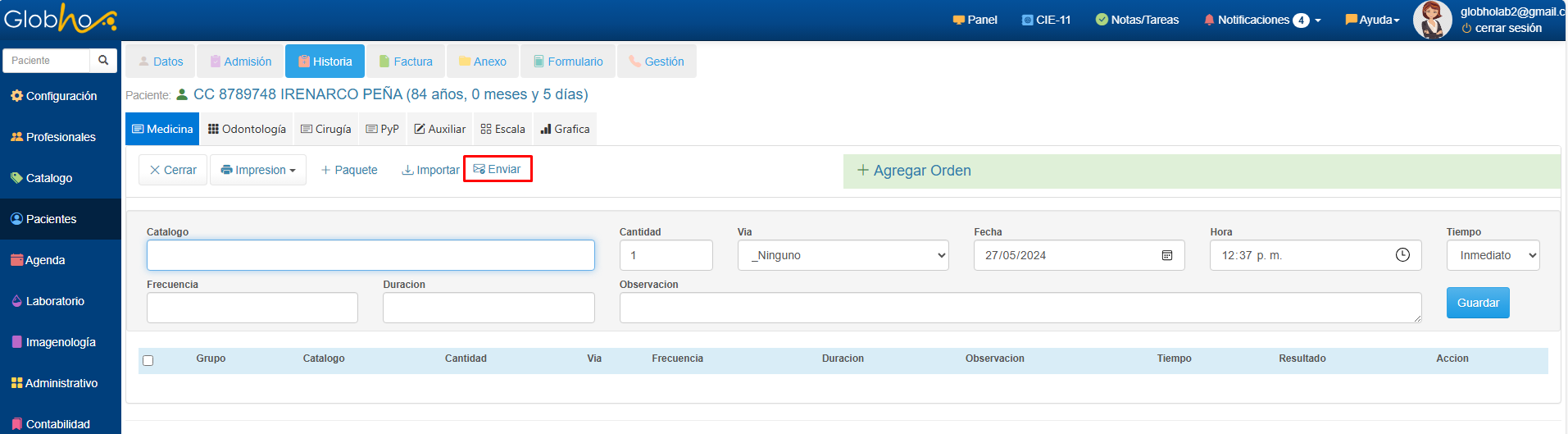
Task: Select the Factura tab
Action: click(406, 62)
